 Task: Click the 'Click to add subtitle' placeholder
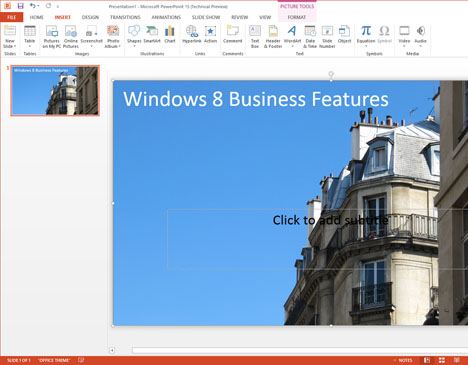pos(330,220)
